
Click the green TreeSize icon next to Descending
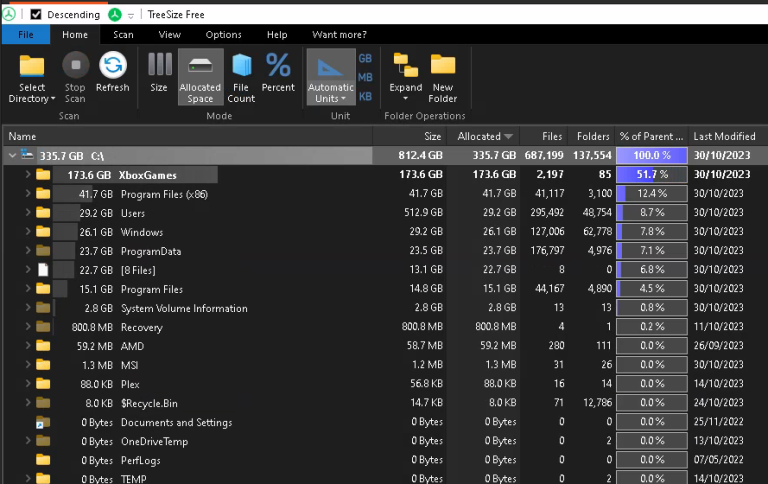115,15
